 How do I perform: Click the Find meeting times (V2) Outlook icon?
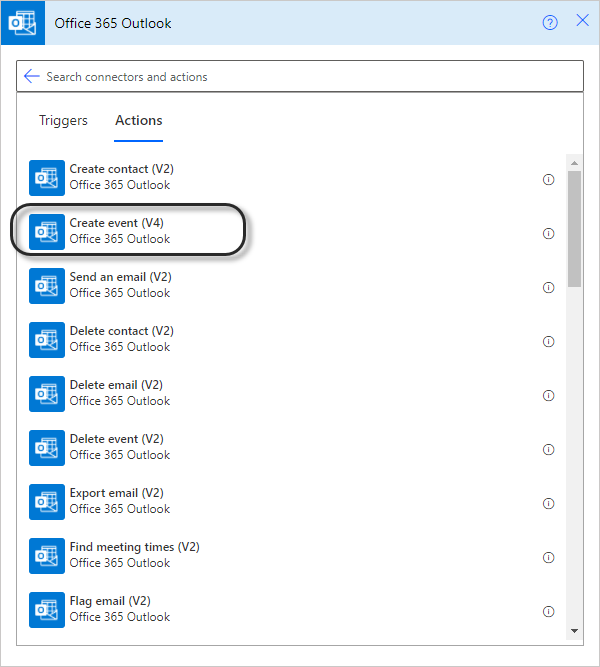pos(47,556)
